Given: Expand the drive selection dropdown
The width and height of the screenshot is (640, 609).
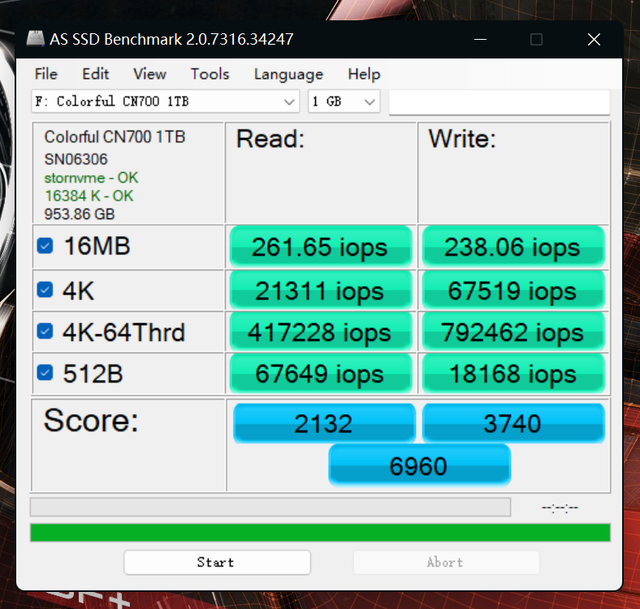Looking at the screenshot, I should click(165, 101).
